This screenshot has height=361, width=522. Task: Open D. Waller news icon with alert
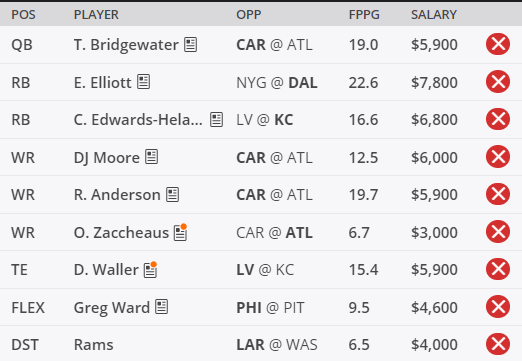(150, 269)
